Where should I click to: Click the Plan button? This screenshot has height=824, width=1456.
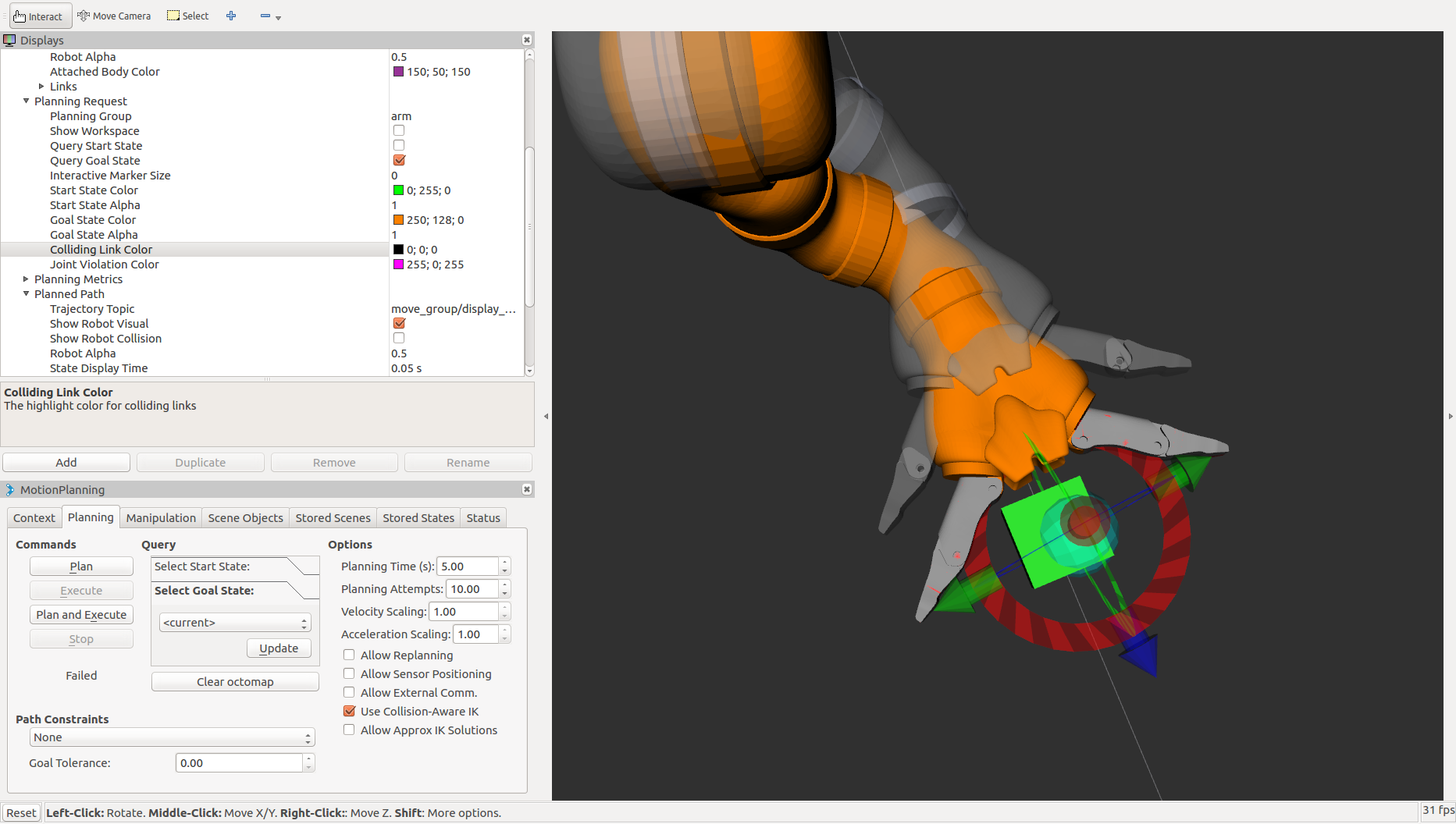tap(81, 566)
